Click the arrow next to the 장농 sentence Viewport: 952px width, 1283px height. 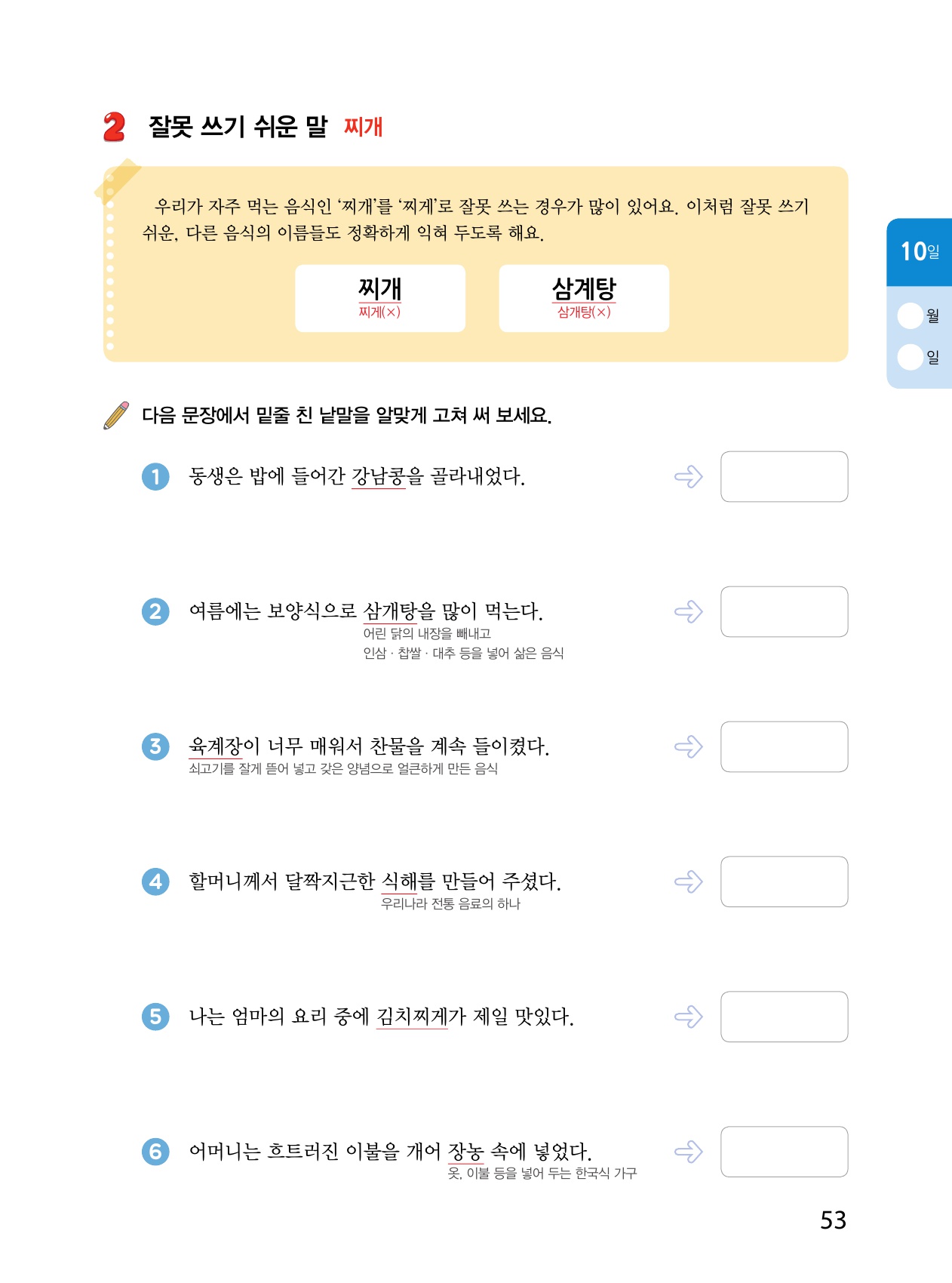pos(688,1152)
